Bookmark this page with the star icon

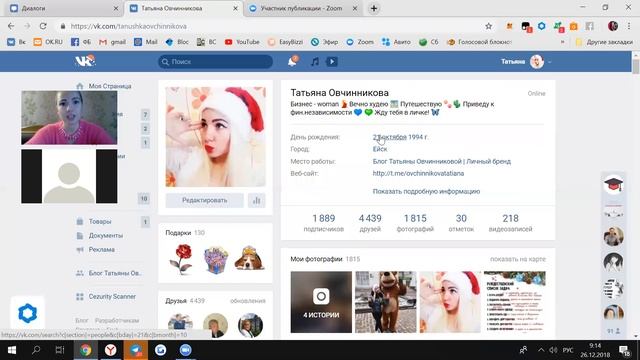click(x=488, y=26)
